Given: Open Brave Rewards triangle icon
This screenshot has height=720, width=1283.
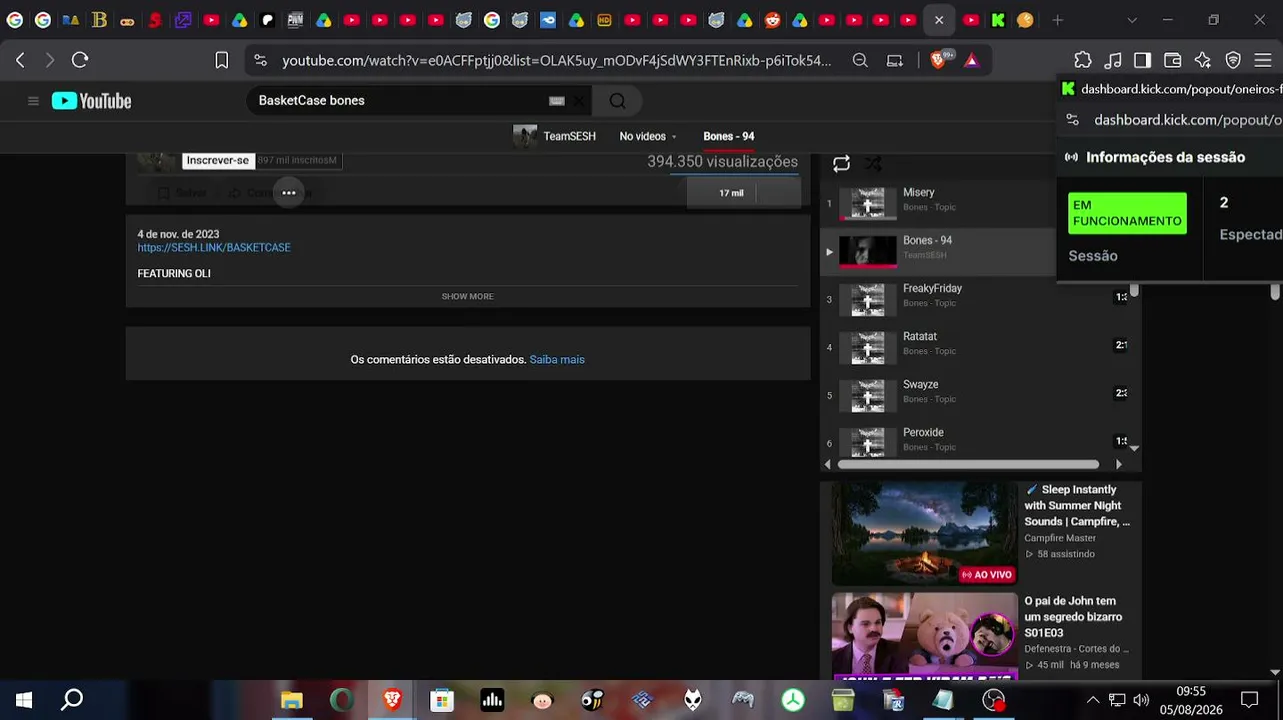Looking at the screenshot, I should (x=971, y=60).
